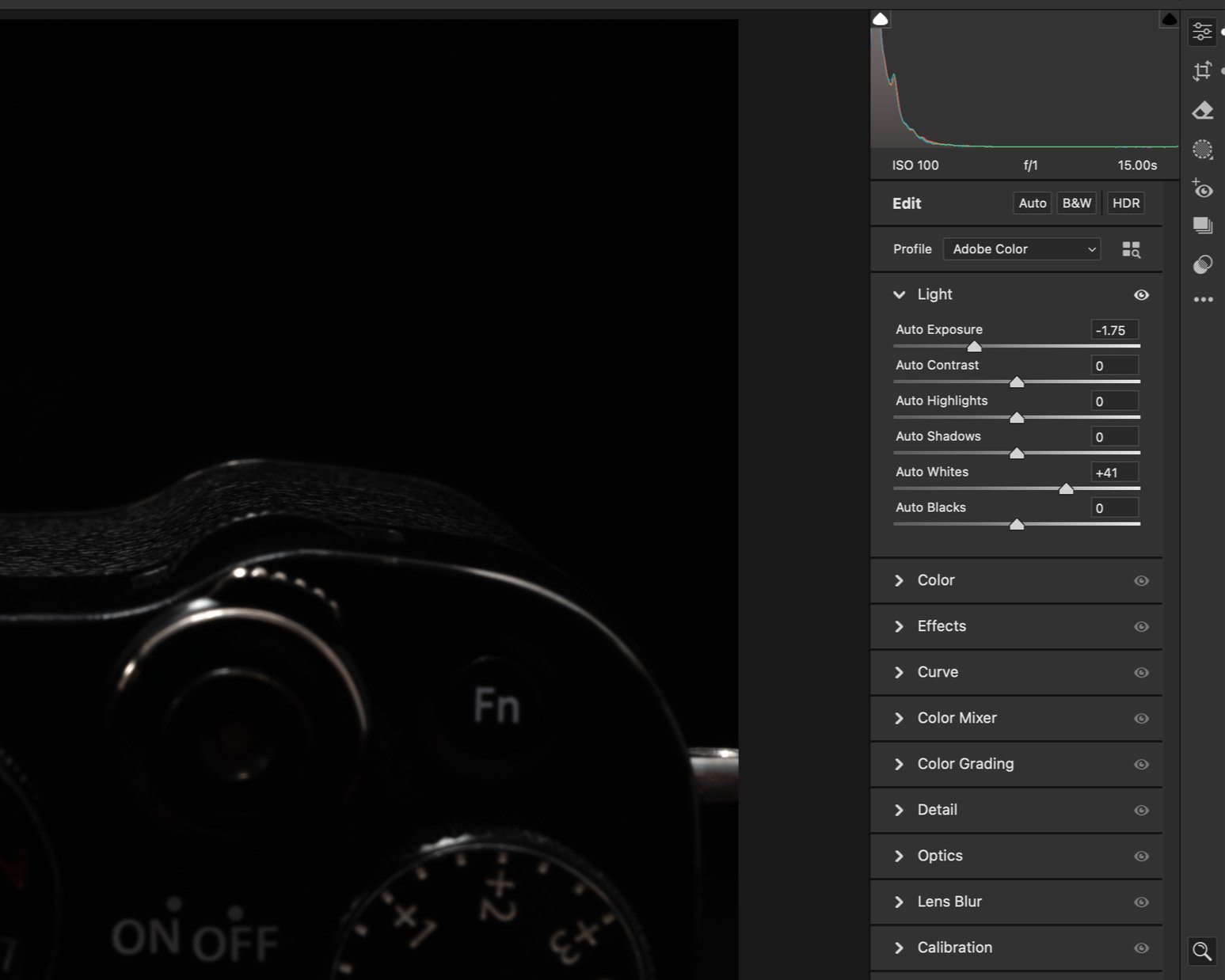Screen dimensions: 1225x980
Task: Click the 15.00s shutter speed text
Action: [x=1137, y=165]
